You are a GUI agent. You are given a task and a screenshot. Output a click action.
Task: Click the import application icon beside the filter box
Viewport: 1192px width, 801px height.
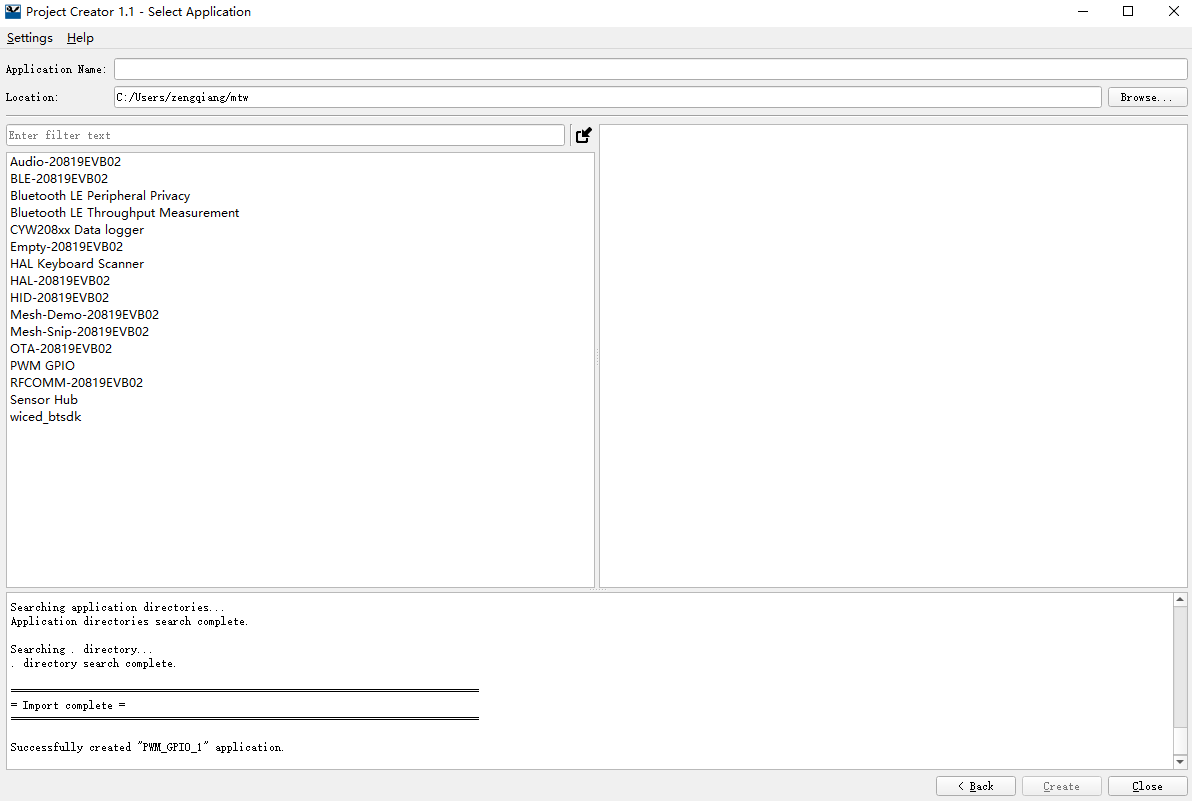583,134
